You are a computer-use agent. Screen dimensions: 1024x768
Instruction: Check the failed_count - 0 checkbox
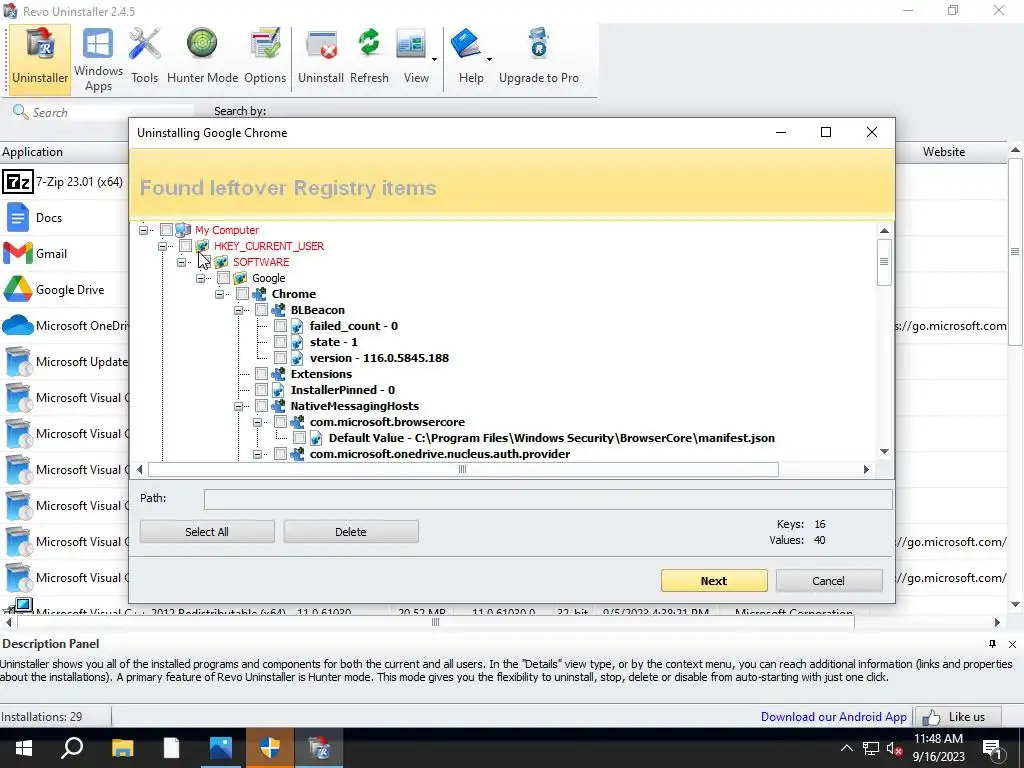[280, 325]
